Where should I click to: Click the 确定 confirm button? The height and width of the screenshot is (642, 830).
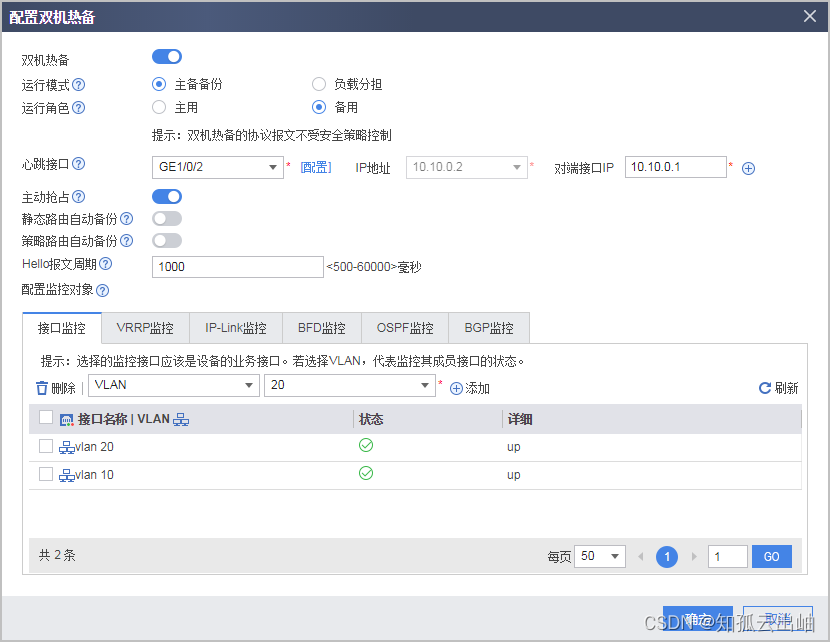(698, 619)
